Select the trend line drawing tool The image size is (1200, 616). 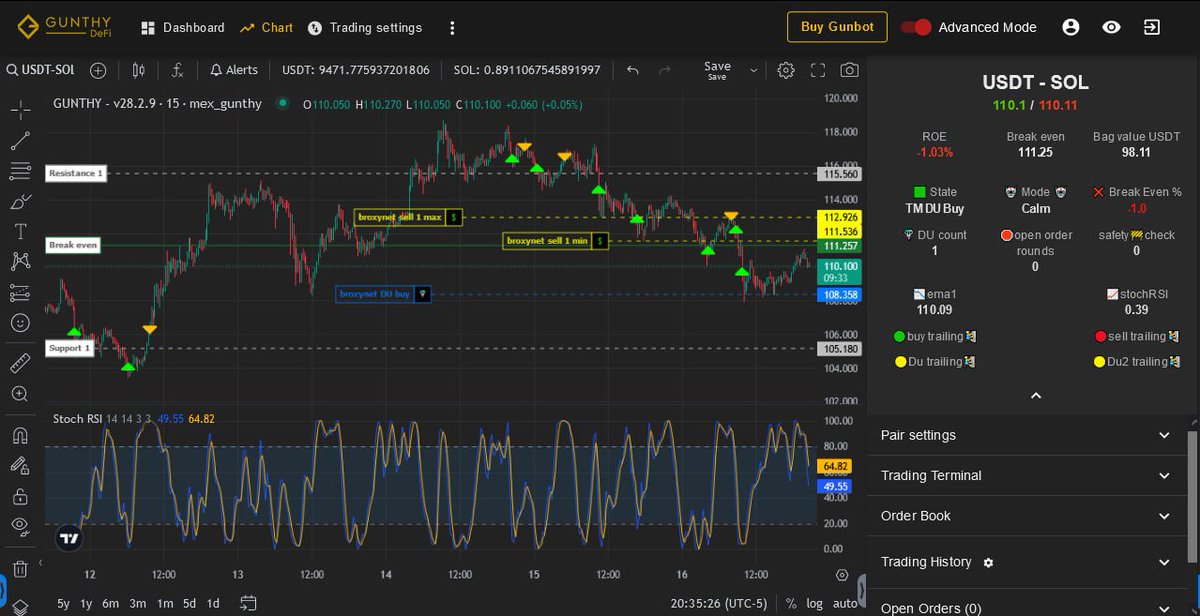click(20, 141)
